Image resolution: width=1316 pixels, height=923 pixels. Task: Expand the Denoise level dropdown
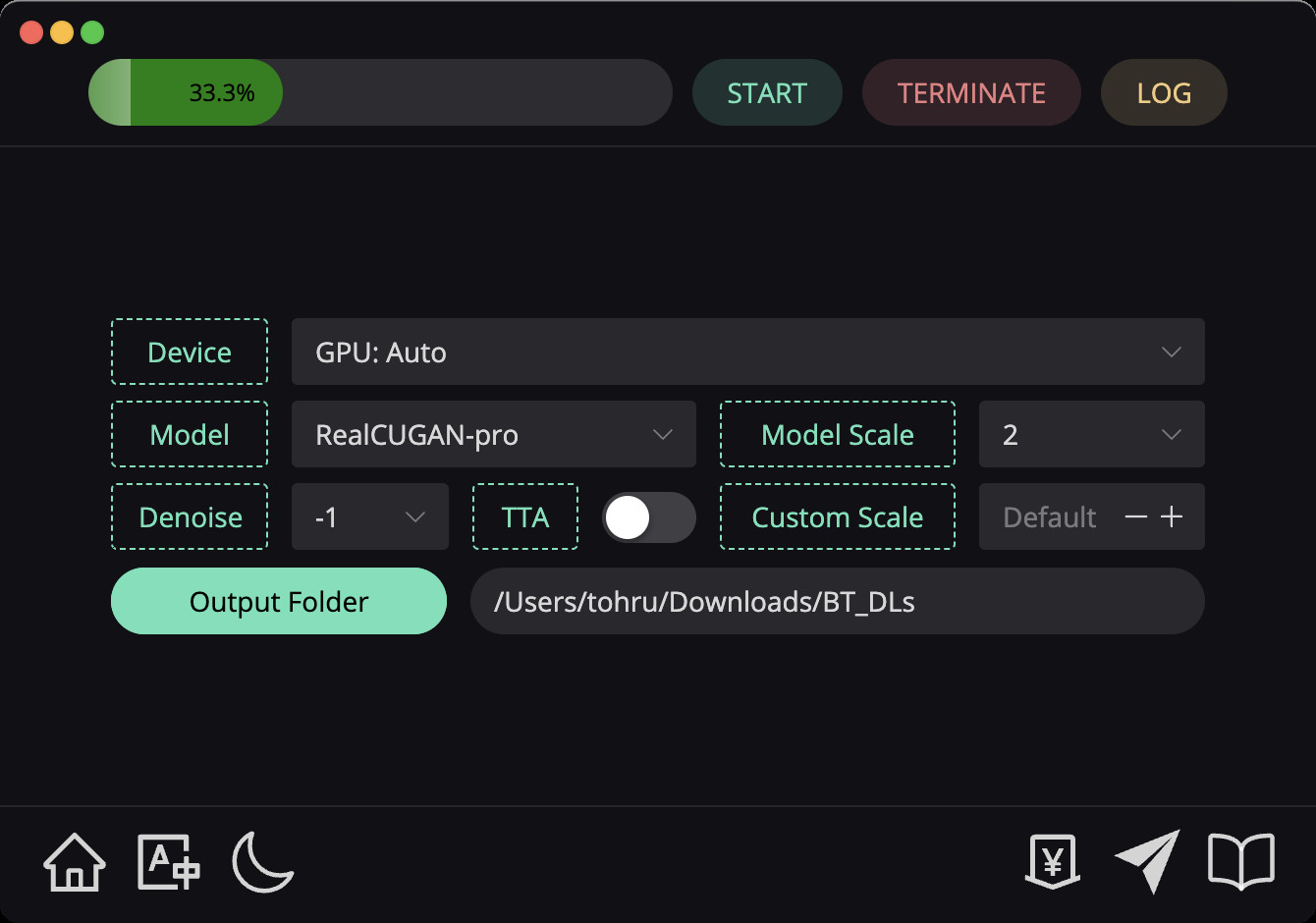click(x=369, y=516)
